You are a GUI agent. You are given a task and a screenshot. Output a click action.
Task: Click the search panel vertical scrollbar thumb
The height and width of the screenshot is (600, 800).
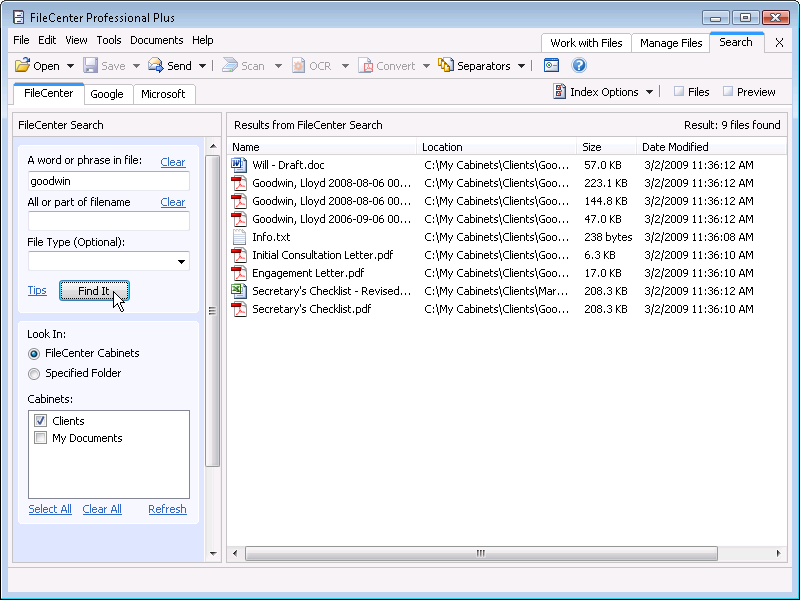pos(212,311)
